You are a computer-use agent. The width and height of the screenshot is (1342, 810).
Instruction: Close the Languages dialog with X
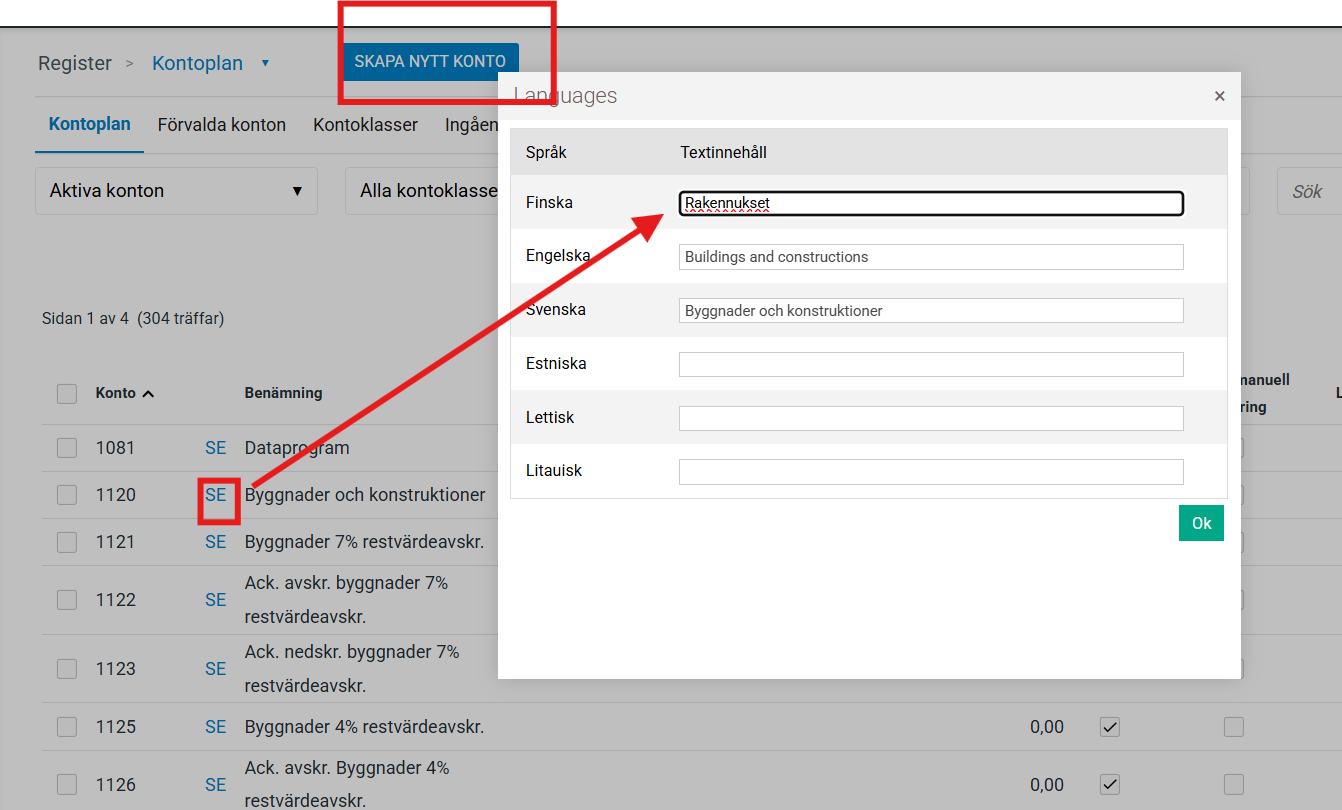point(1219,96)
